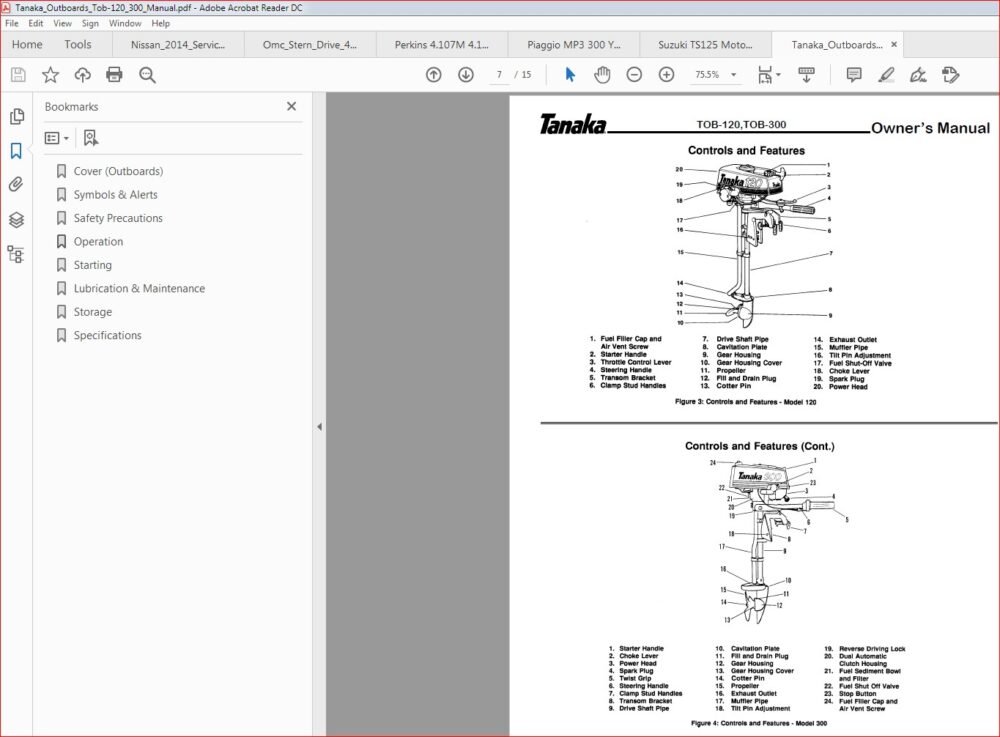
Task: Go to Operation bookmark
Action: (x=98, y=242)
